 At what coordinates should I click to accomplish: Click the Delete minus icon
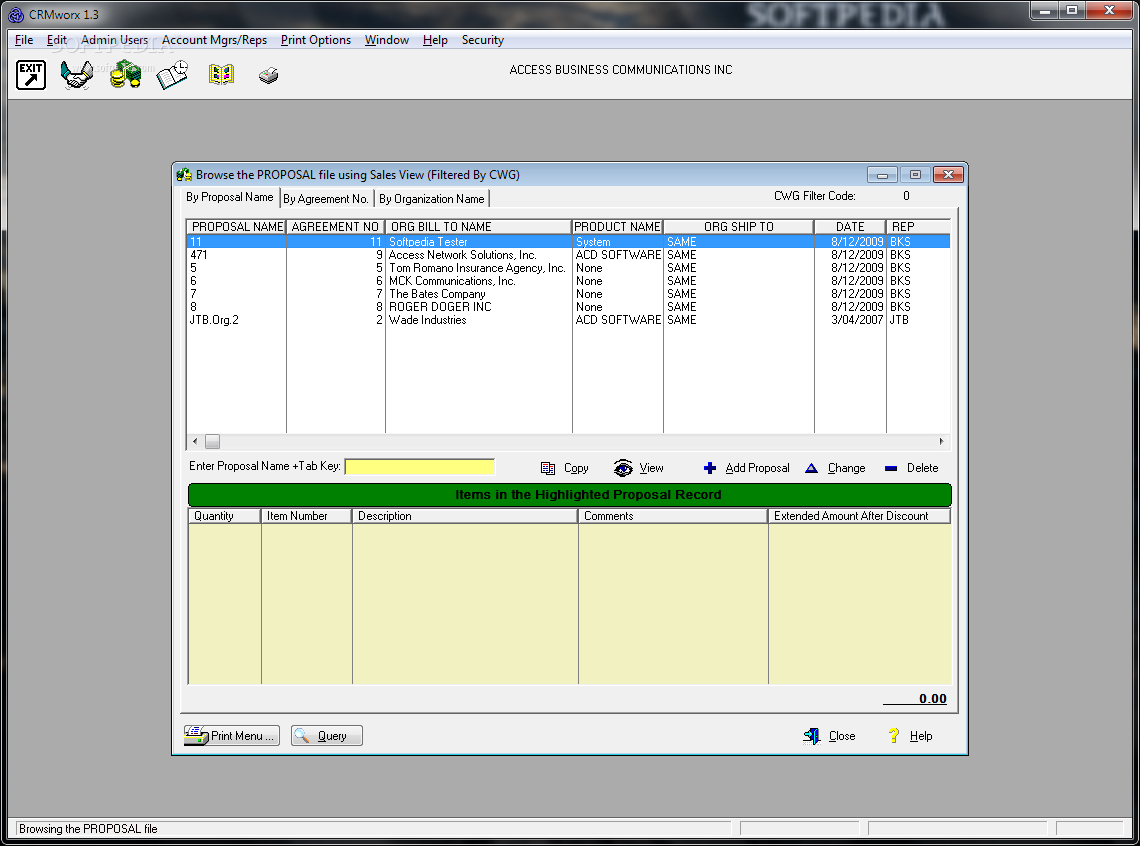891,469
